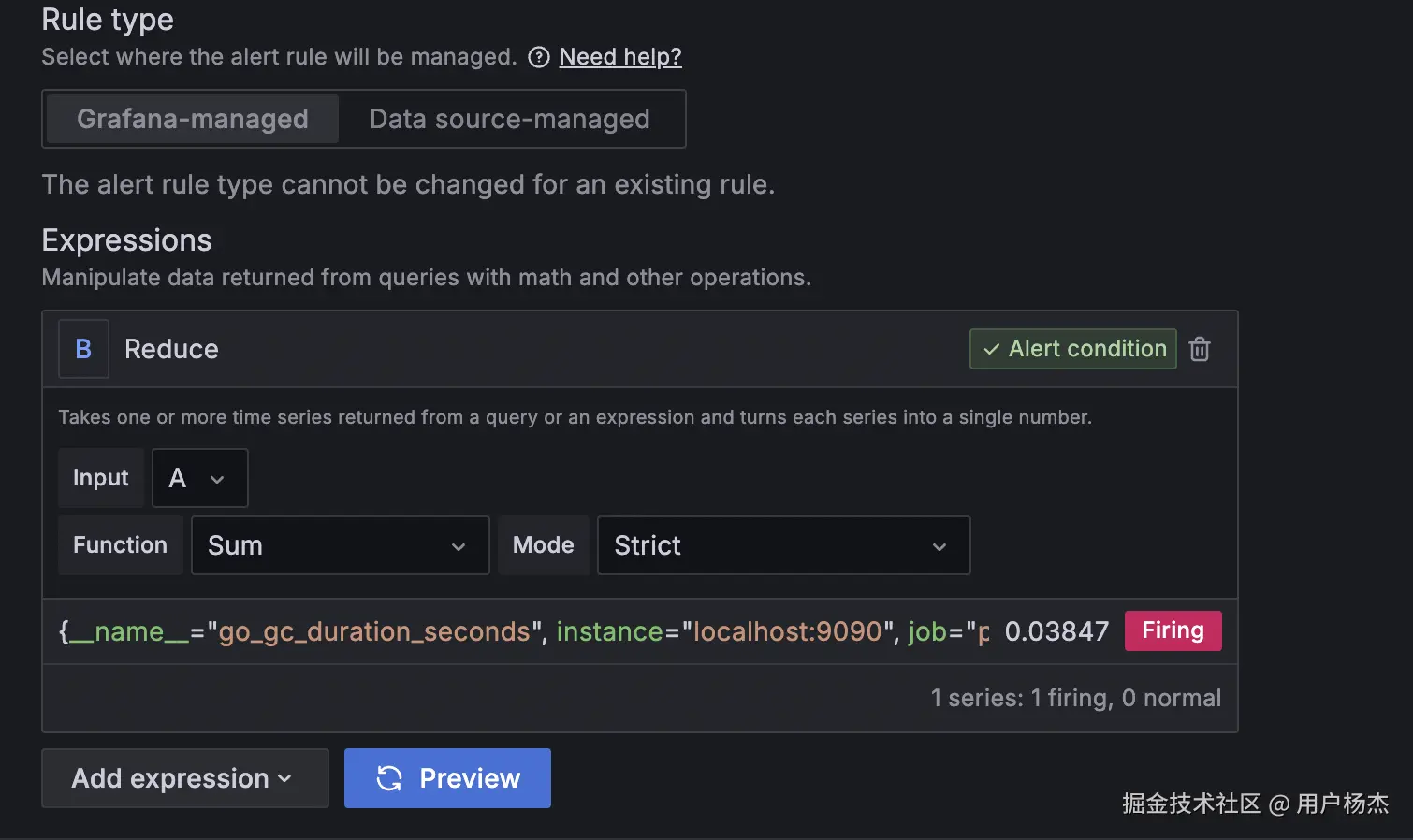Toggle the Alert condition badge

pyautogui.click(x=1073, y=349)
